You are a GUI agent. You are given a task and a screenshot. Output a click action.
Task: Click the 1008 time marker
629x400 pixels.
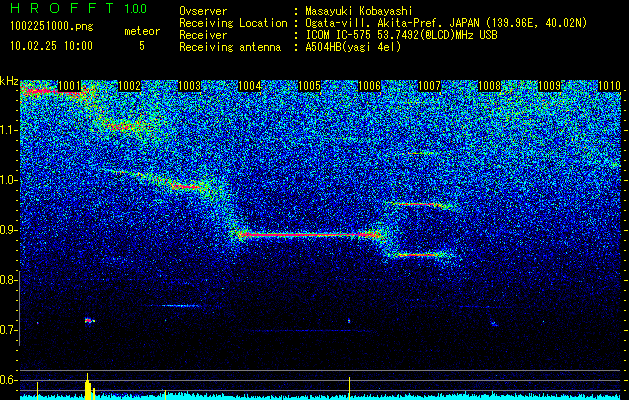[x=490, y=86]
